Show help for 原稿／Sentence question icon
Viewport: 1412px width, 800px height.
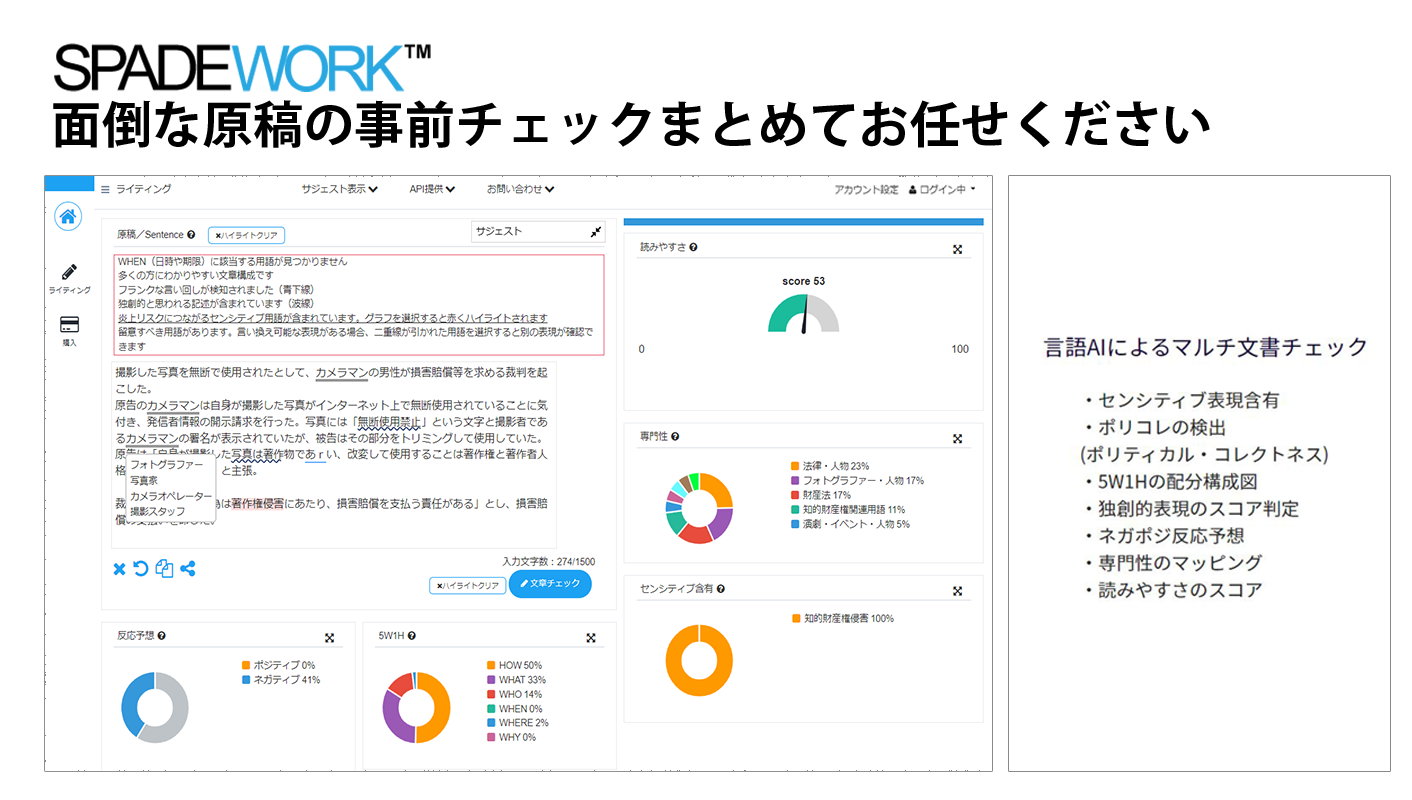tap(191, 235)
